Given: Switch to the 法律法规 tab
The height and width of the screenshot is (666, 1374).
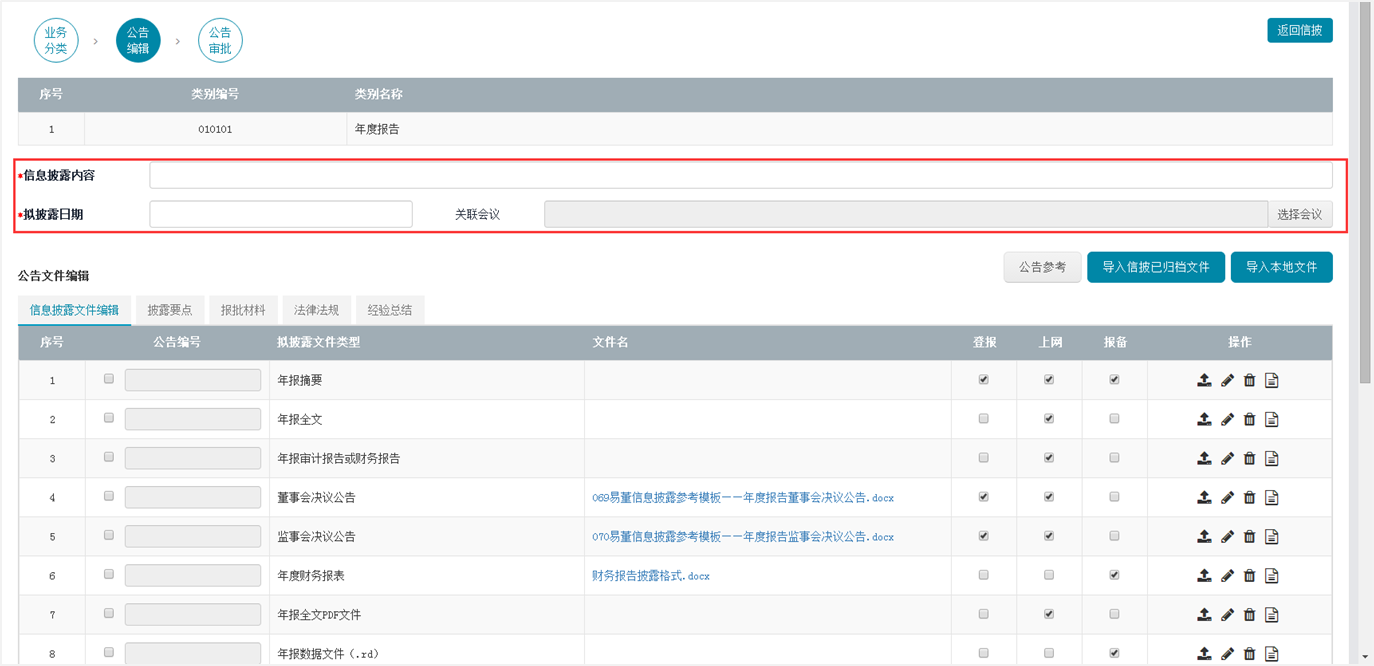Looking at the screenshot, I should pyautogui.click(x=316, y=310).
